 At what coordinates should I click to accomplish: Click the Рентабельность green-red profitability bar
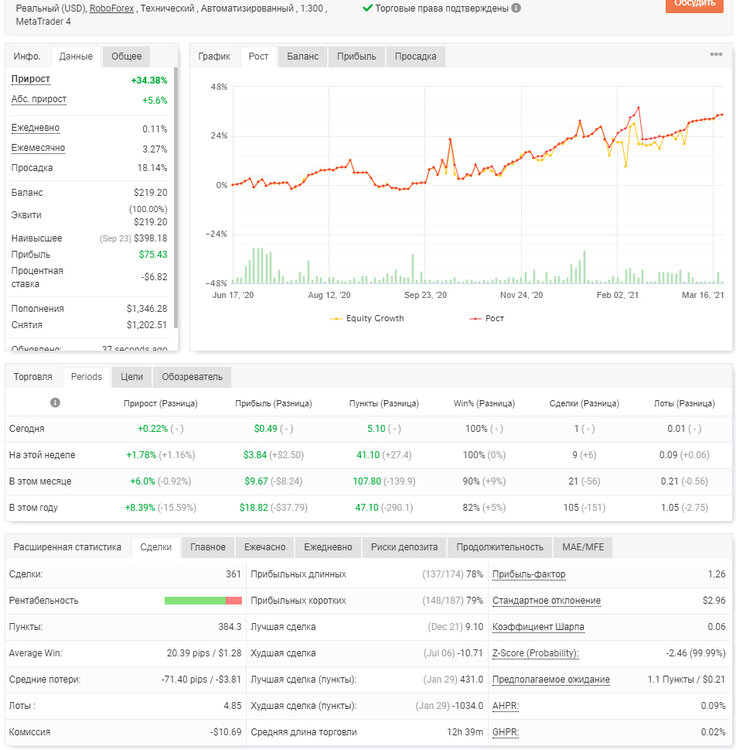click(203, 601)
